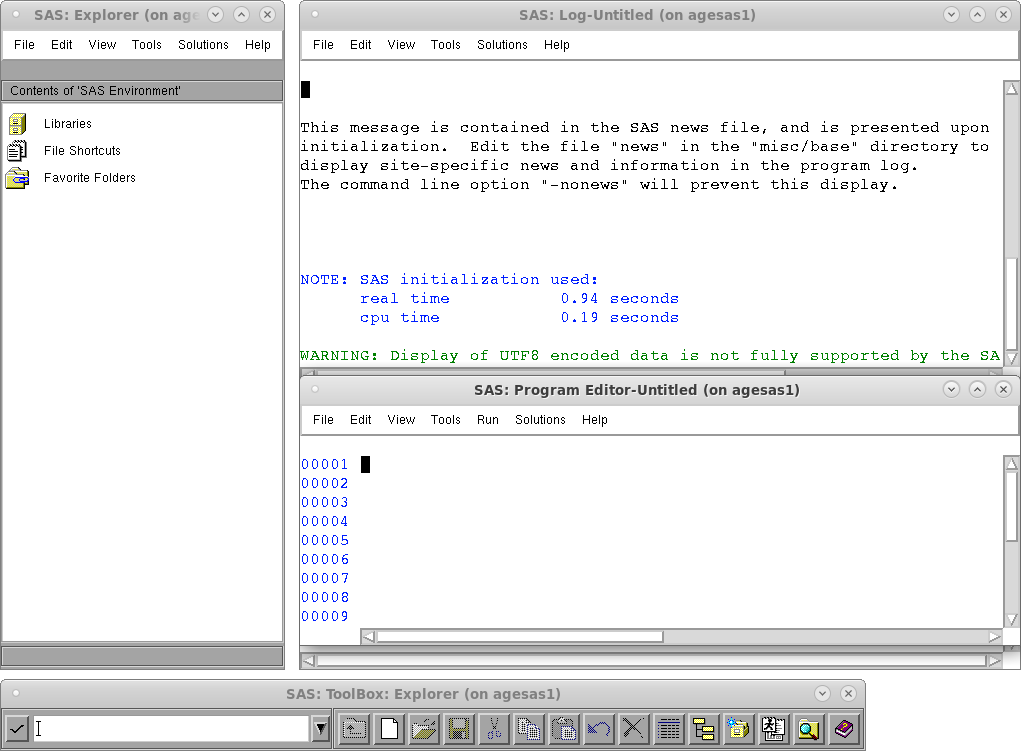The width and height of the screenshot is (1021, 751).
Task: Click the Undo arrow icon
Action: pos(598,729)
